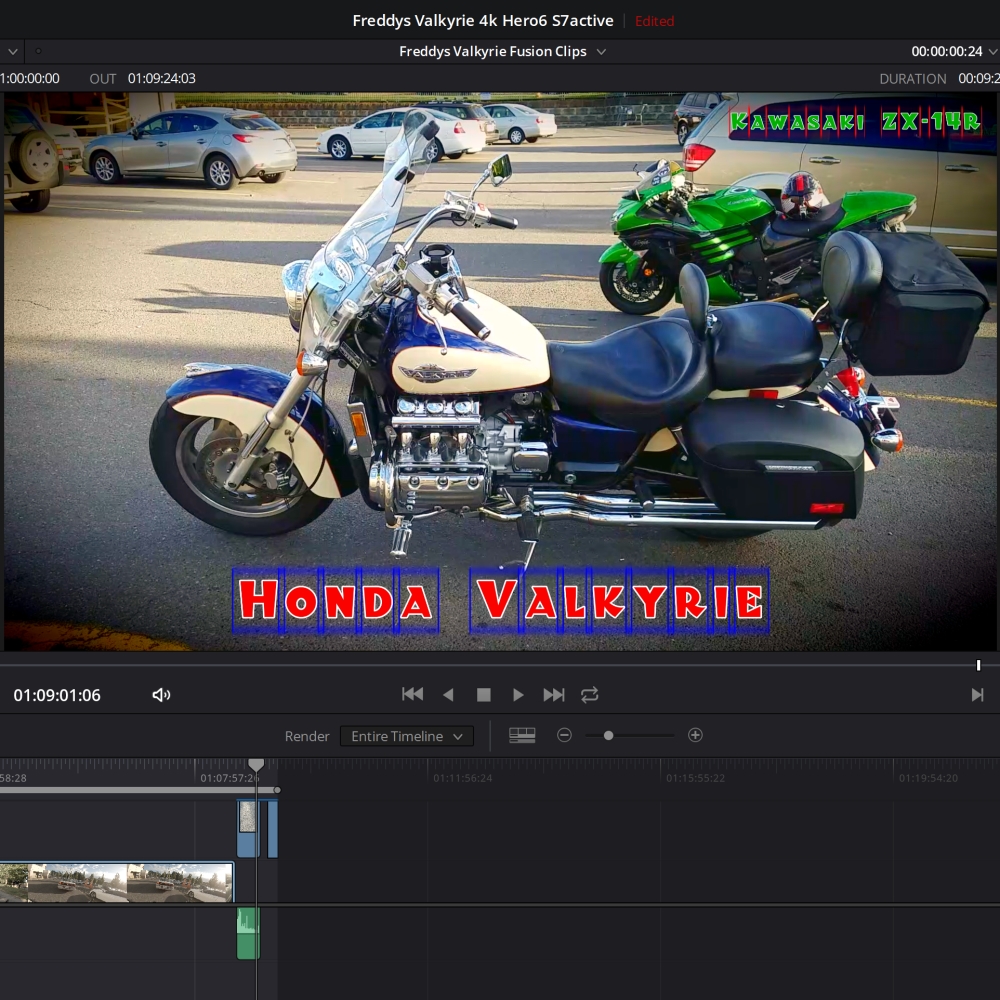Jump to first frame of timeline
Viewport: 1000px width, 1000px height.
(412, 695)
